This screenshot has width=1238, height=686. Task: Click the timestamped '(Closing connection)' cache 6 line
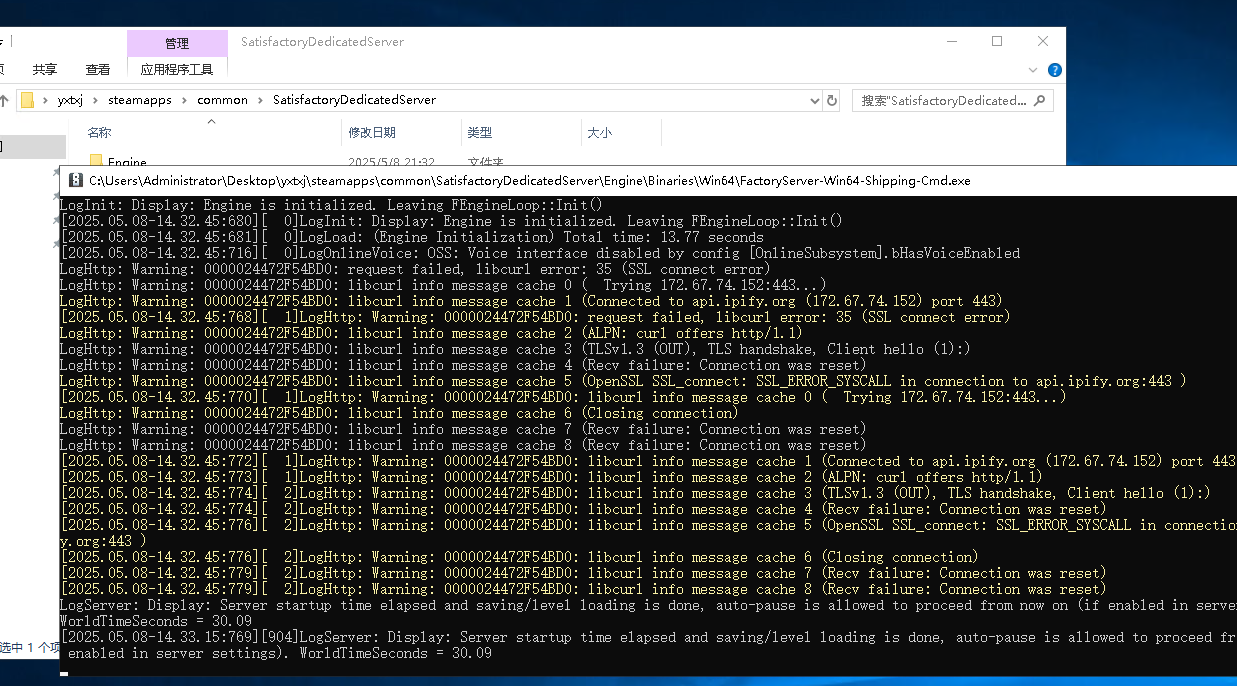519,557
